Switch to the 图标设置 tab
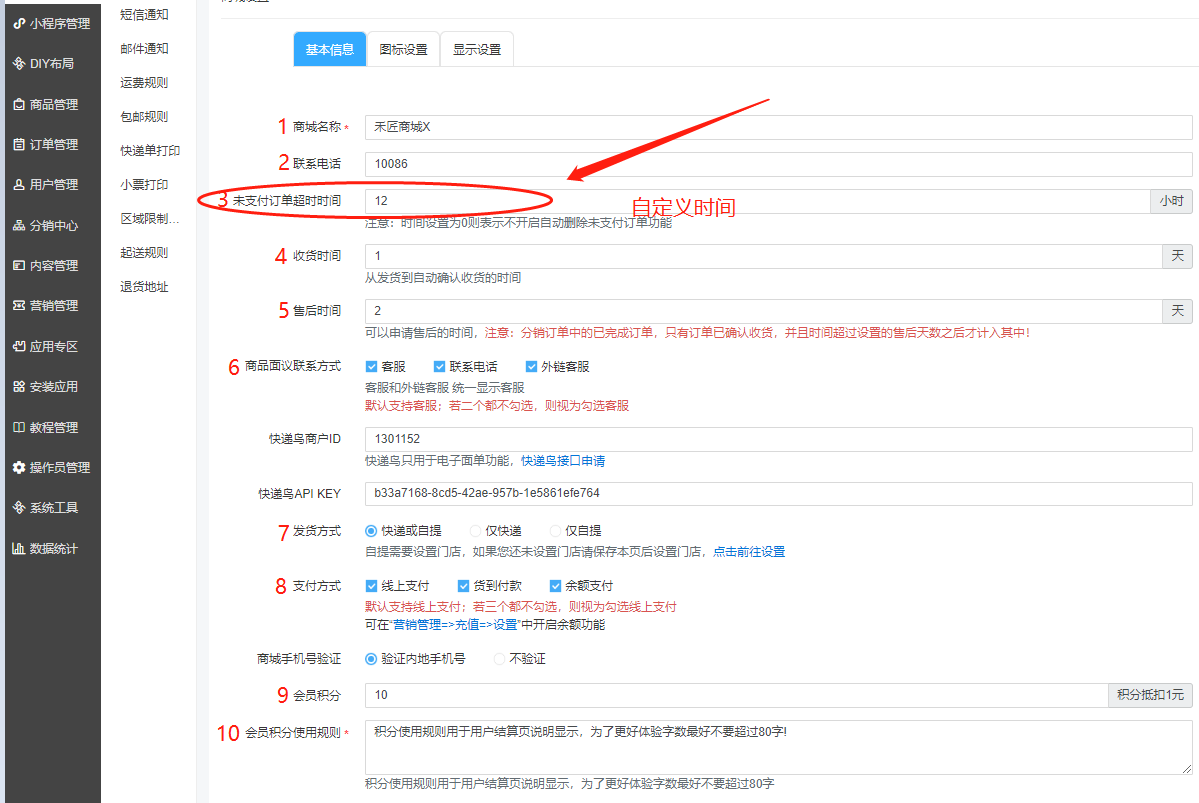Viewport: 1199px width, 803px height. click(x=403, y=50)
